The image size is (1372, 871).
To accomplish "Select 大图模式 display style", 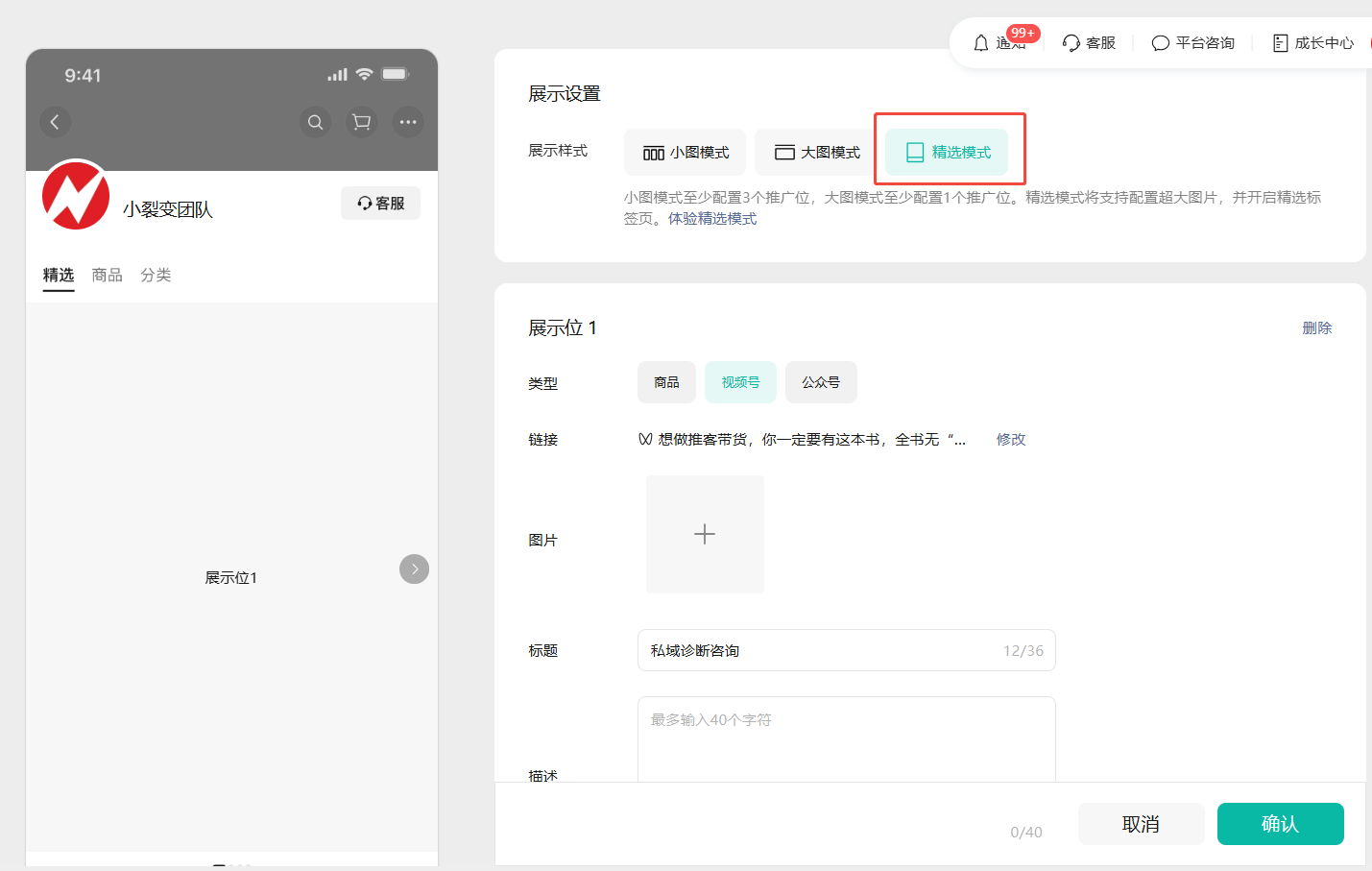I will [x=817, y=153].
